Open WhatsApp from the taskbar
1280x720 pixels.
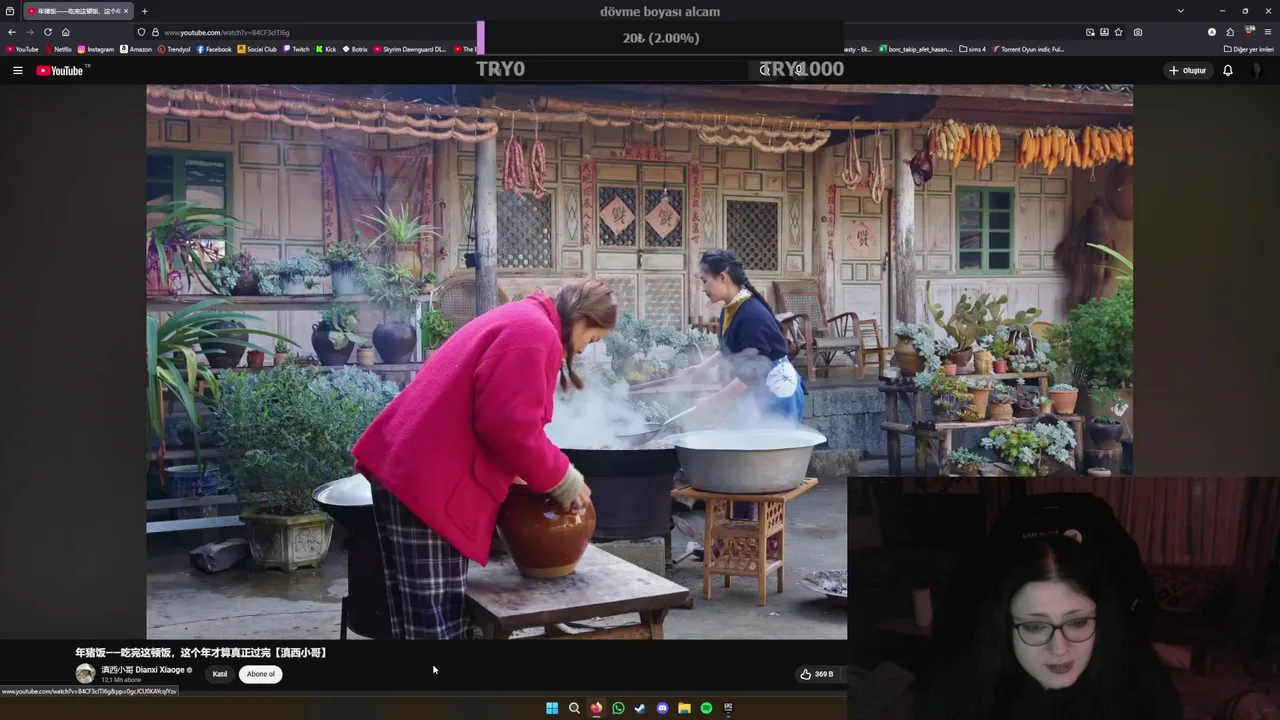click(x=618, y=708)
